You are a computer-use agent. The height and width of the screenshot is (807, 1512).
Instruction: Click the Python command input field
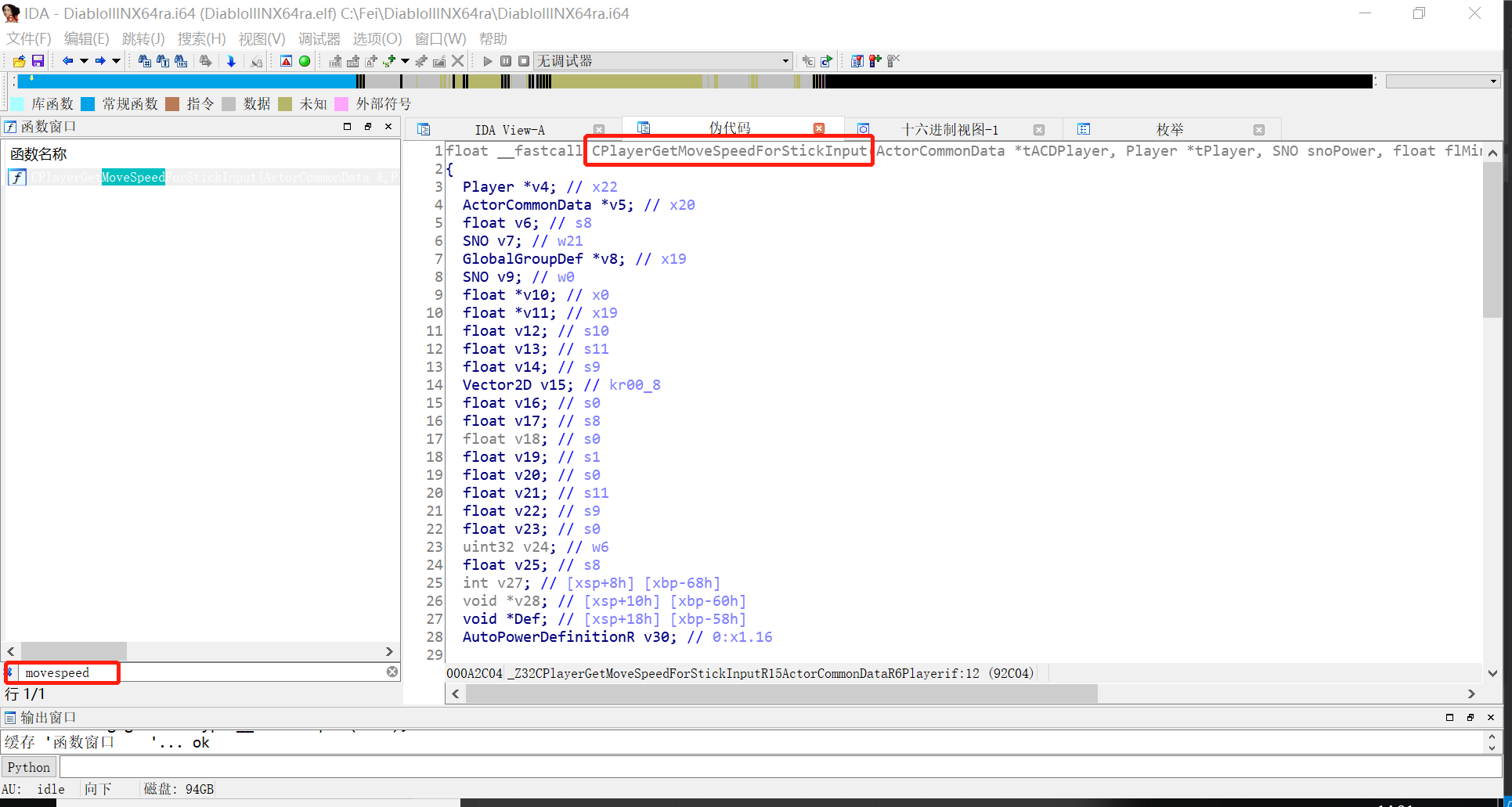780,767
